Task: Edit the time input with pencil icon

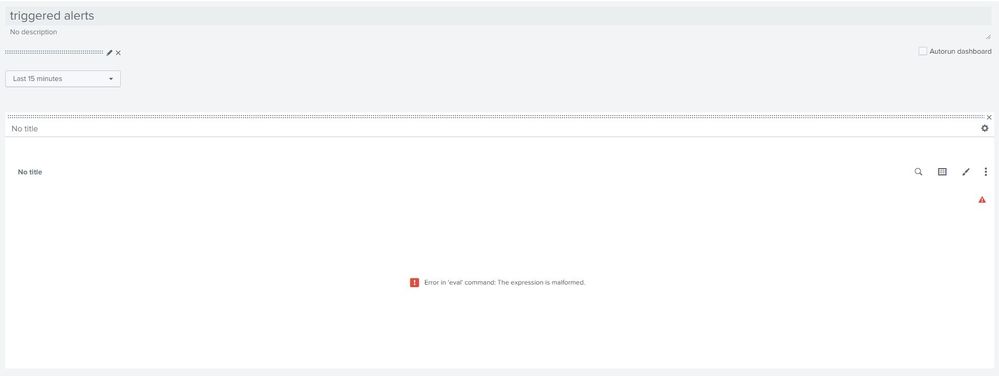Action: [110, 52]
